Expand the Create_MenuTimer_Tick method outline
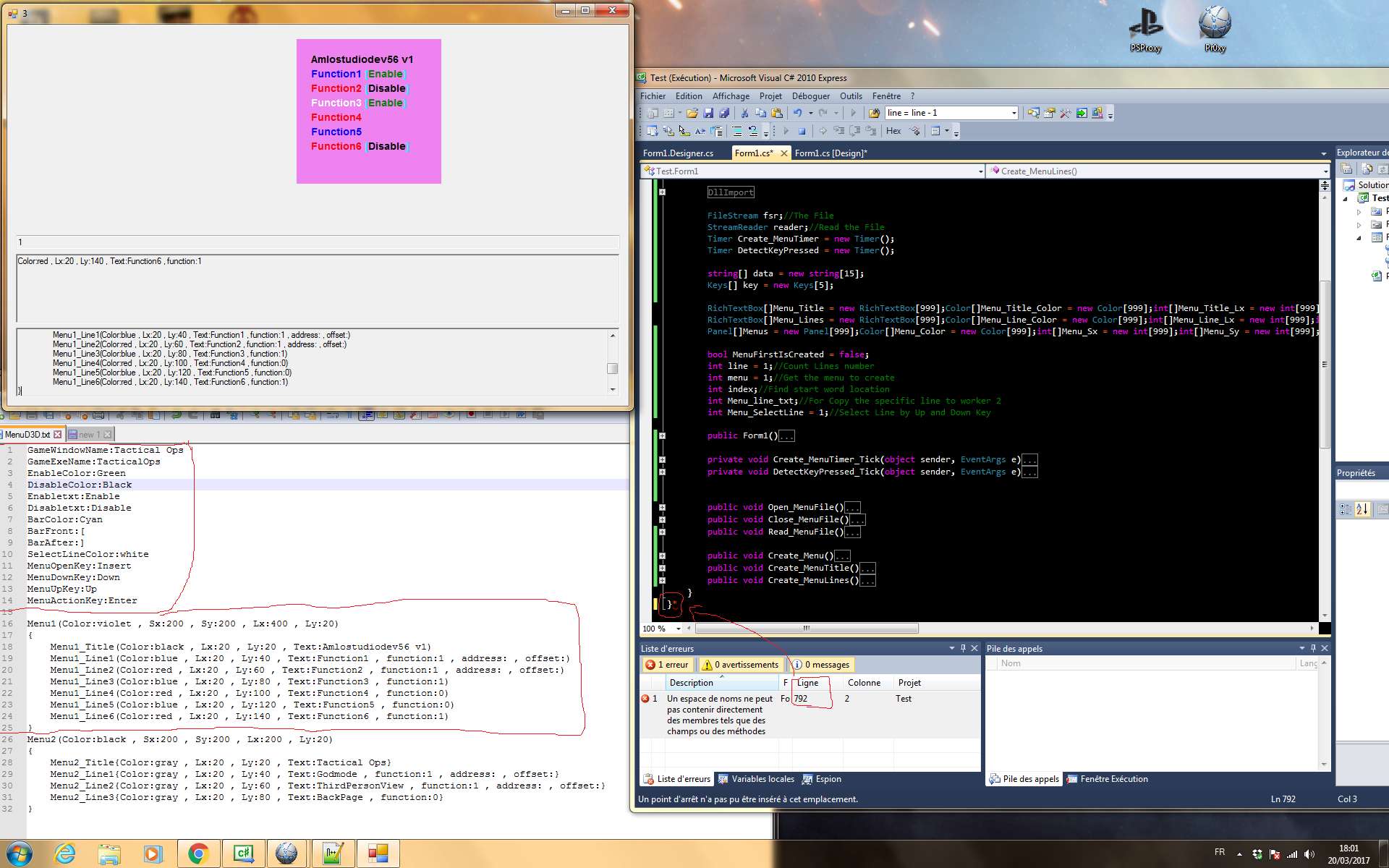This screenshot has height=868, width=1389. pos(662,459)
